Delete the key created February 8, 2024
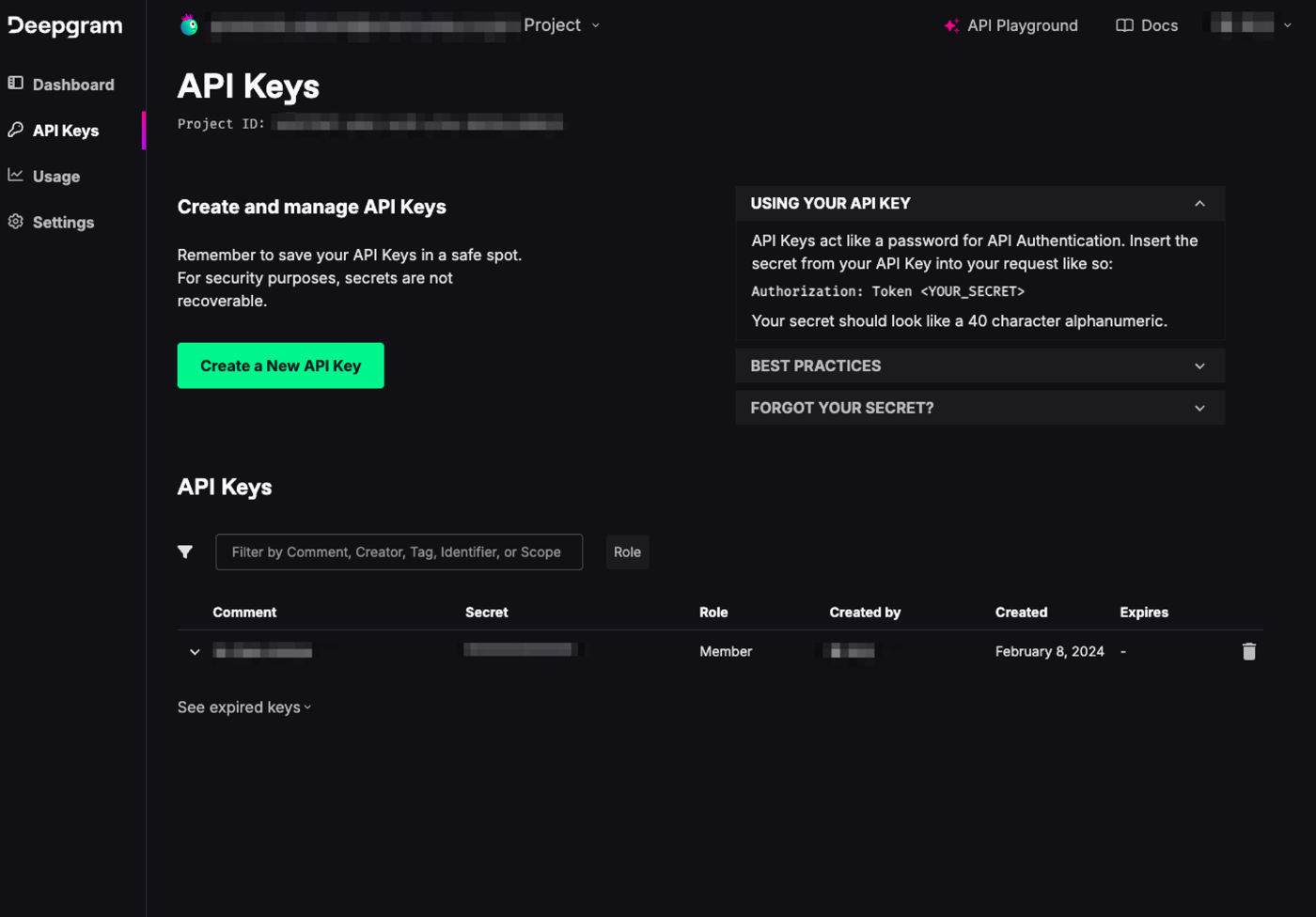This screenshot has height=917, width=1316. 1248,651
